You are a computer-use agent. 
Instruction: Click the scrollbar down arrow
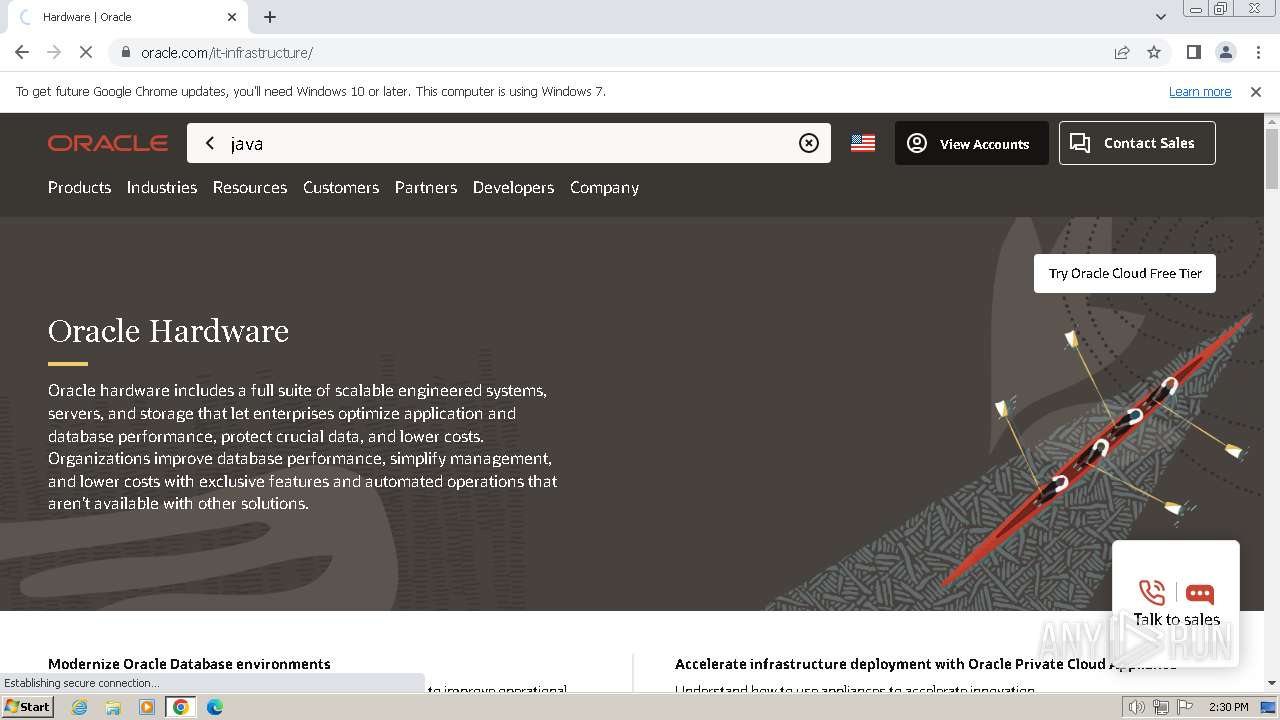point(1272,683)
